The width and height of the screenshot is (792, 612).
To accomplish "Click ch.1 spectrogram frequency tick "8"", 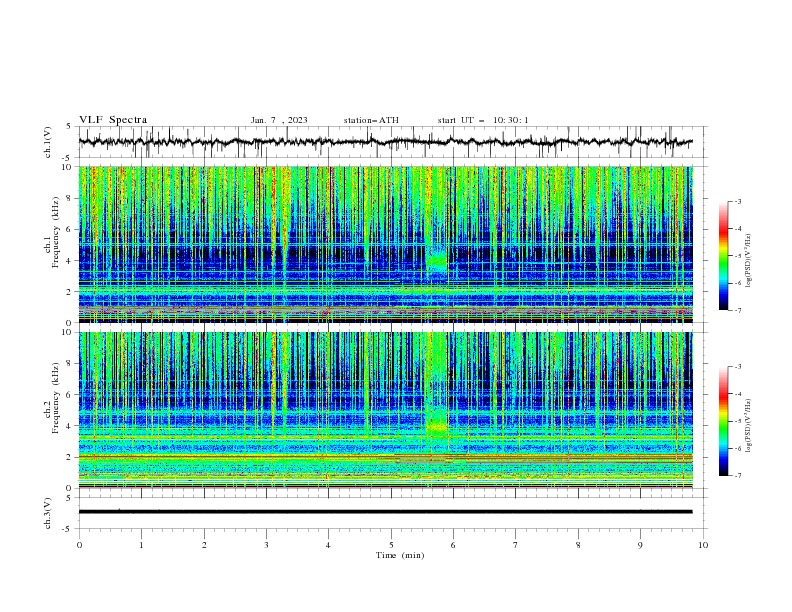I will (x=70, y=198).
